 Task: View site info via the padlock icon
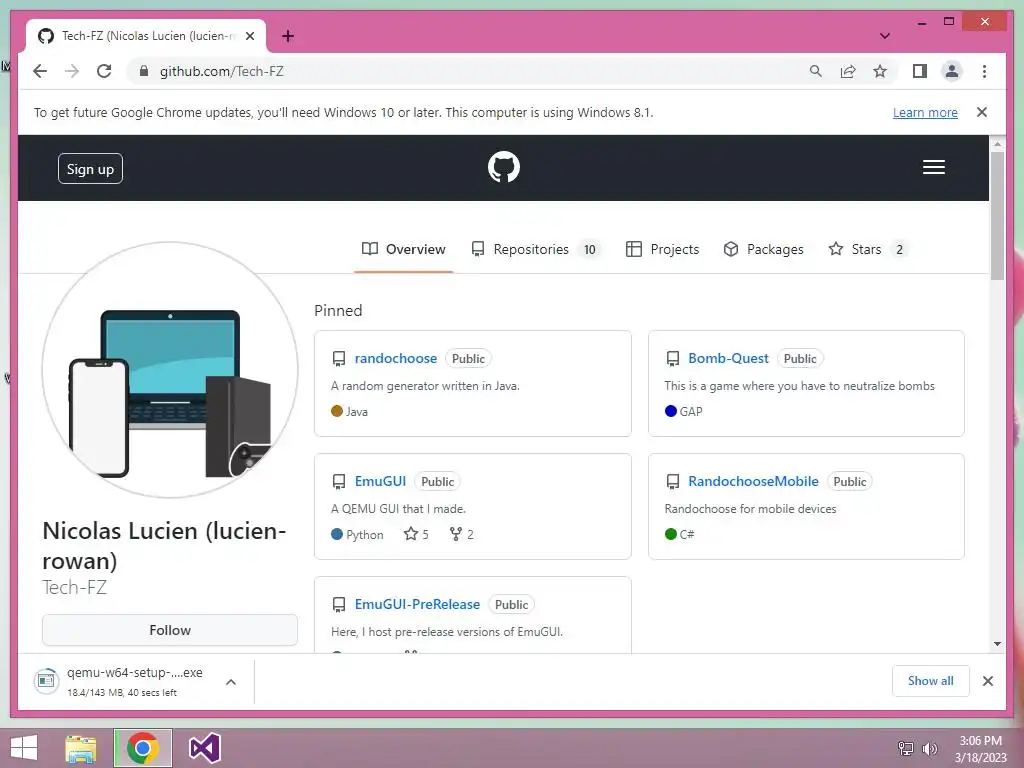(x=144, y=71)
